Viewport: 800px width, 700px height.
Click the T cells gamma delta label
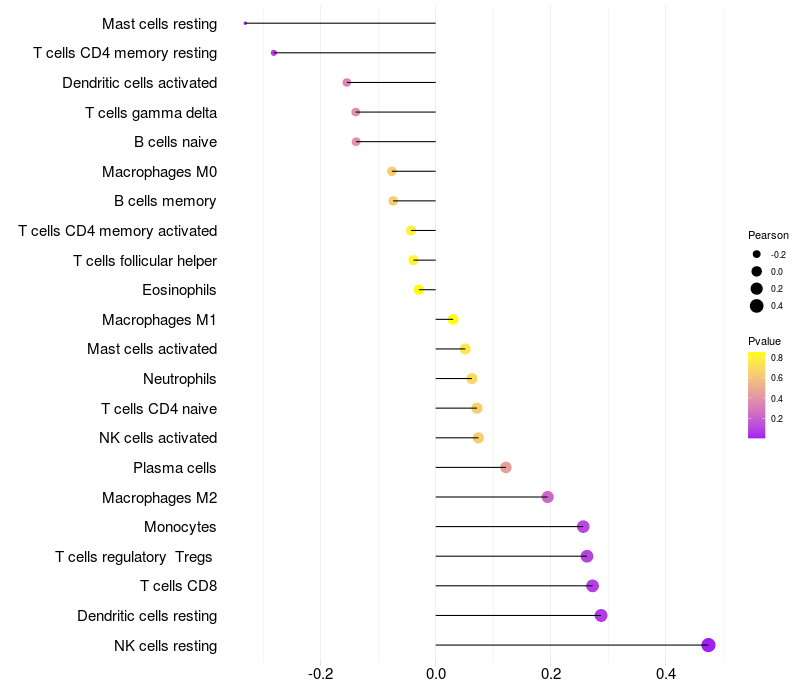click(x=151, y=113)
